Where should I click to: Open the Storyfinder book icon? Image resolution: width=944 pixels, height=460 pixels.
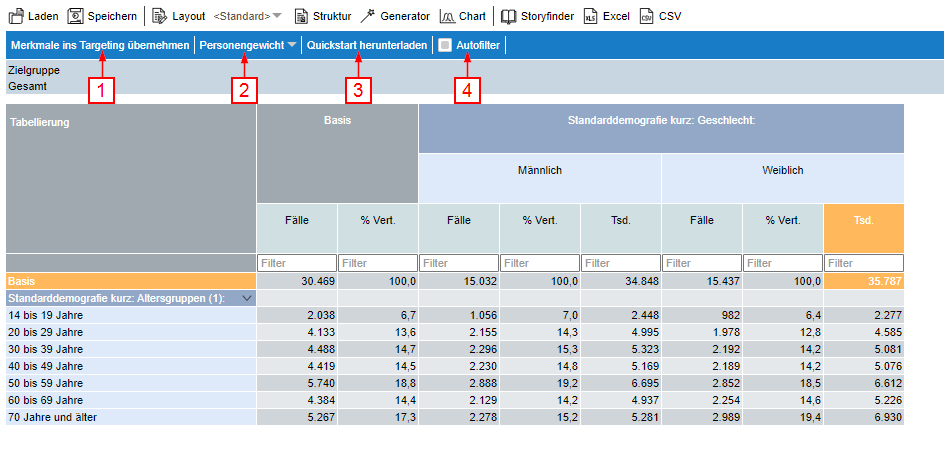pyautogui.click(x=509, y=16)
